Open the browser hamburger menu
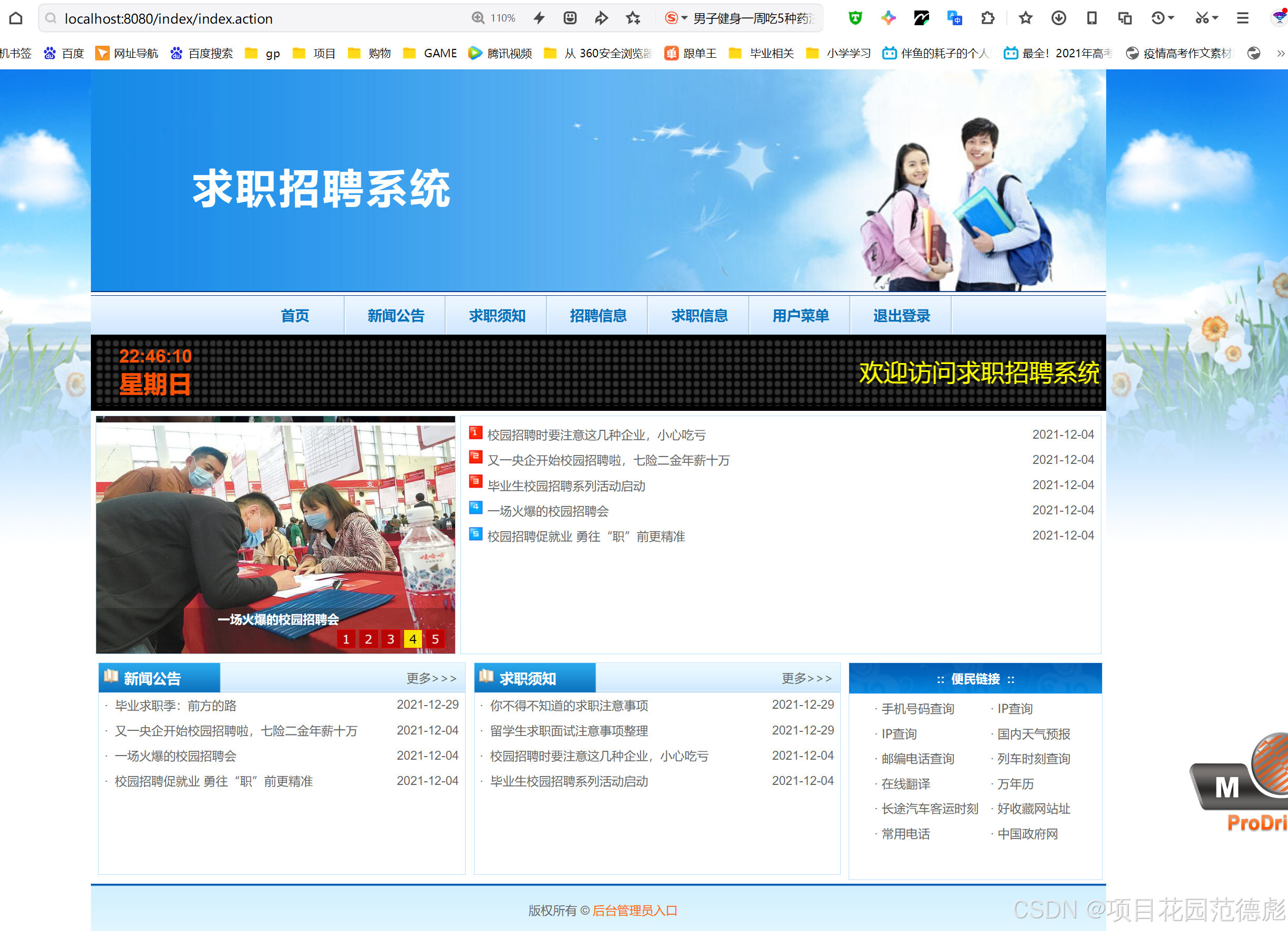The height and width of the screenshot is (931, 1288). (x=1242, y=18)
